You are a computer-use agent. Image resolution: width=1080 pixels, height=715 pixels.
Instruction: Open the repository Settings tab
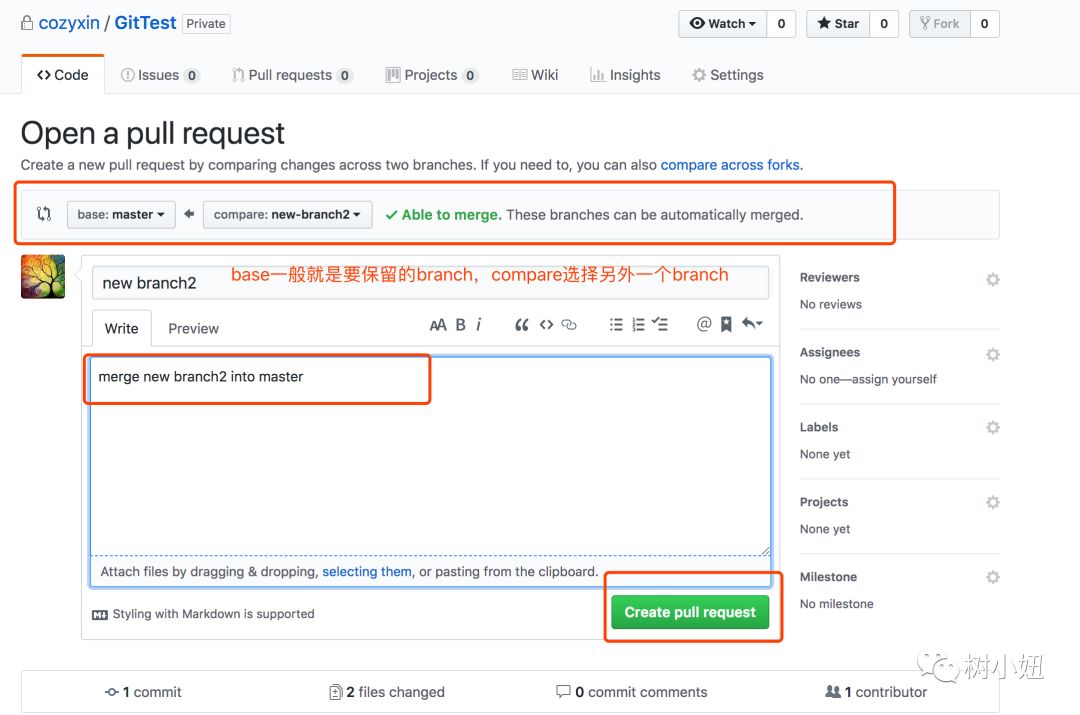[x=728, y=75]
